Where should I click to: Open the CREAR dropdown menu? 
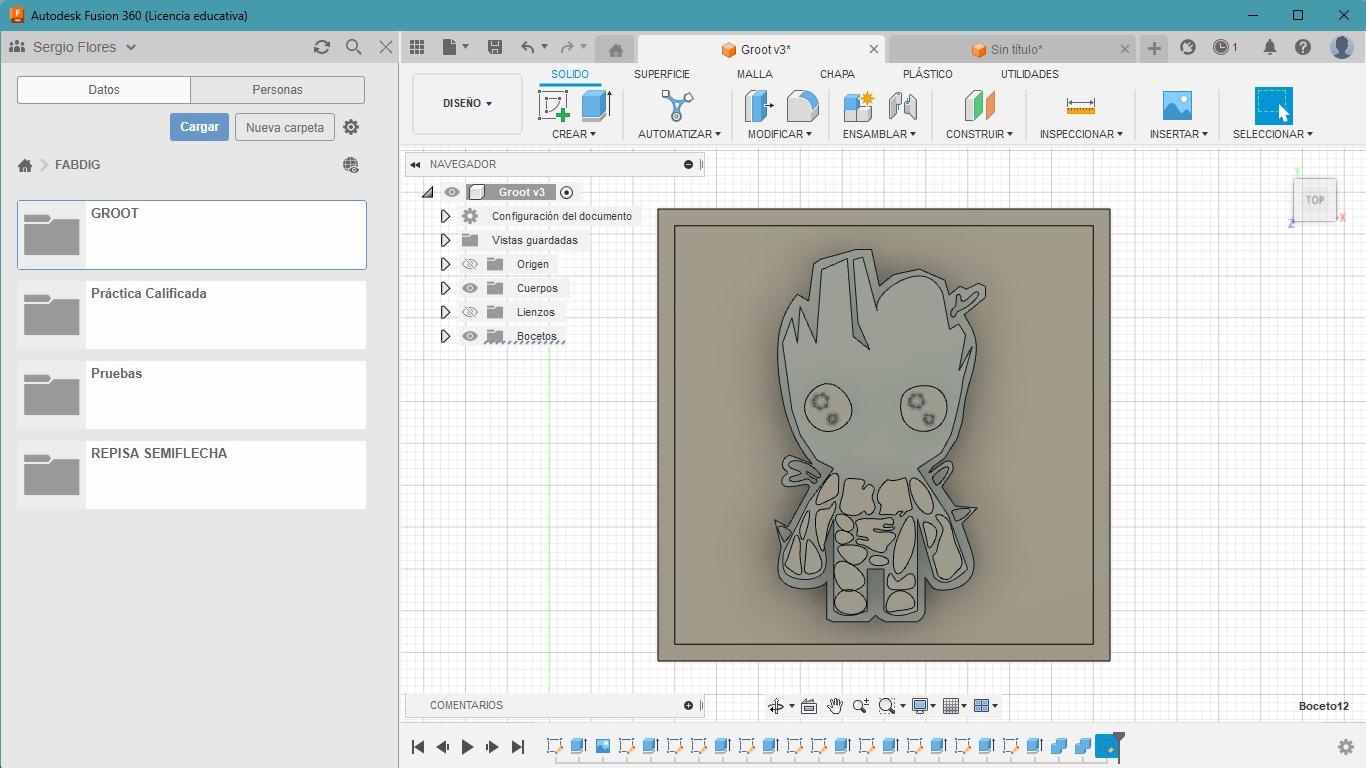point(573,134)
